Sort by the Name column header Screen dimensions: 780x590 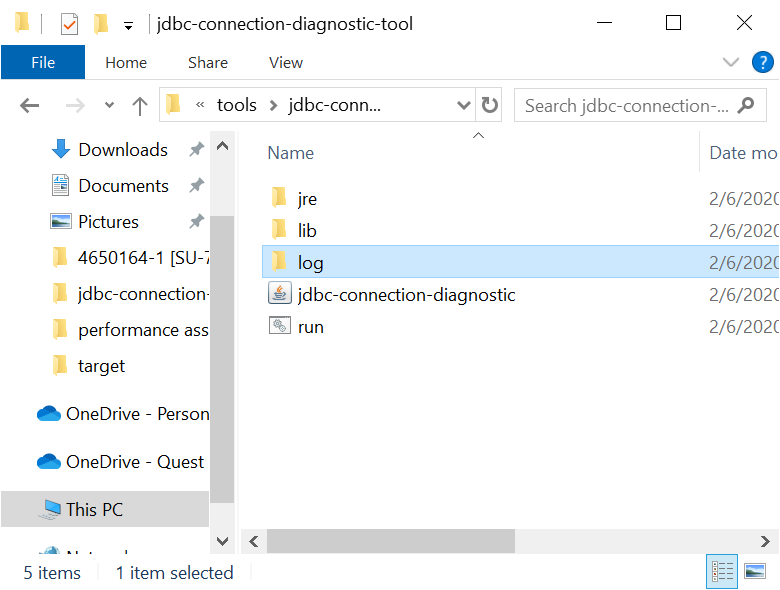click(291, 153)
